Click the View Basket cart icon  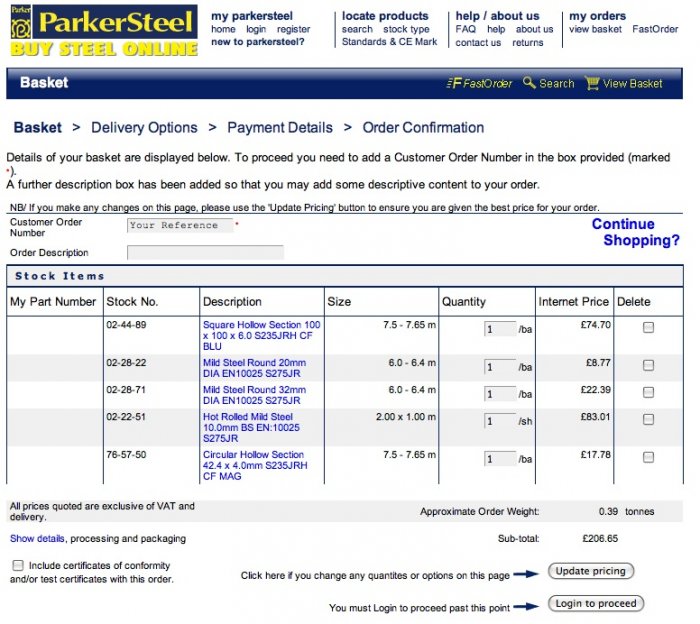click(592, 83)
